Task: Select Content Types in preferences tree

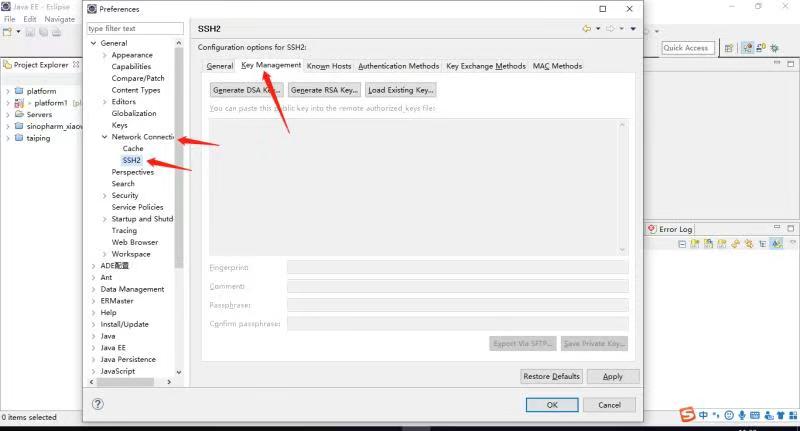Action: [136, 90]
